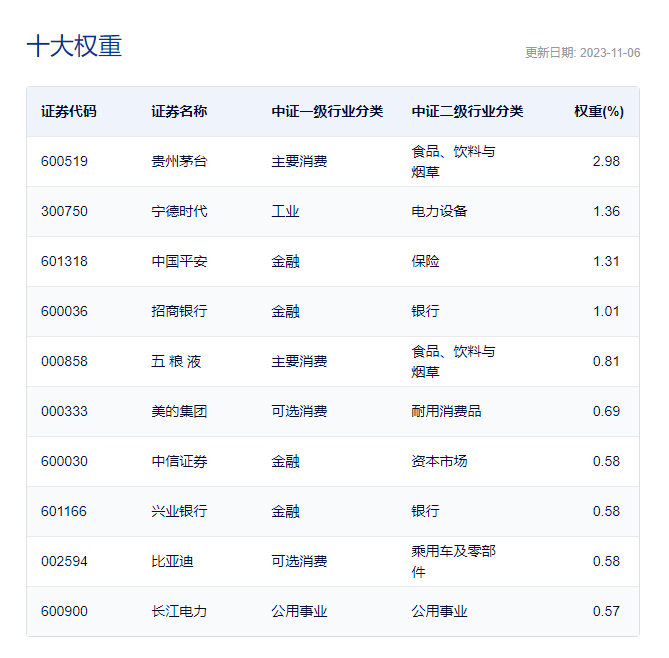Click security code 600519
Screen dimensions: 669x658
tap(64, 161)
